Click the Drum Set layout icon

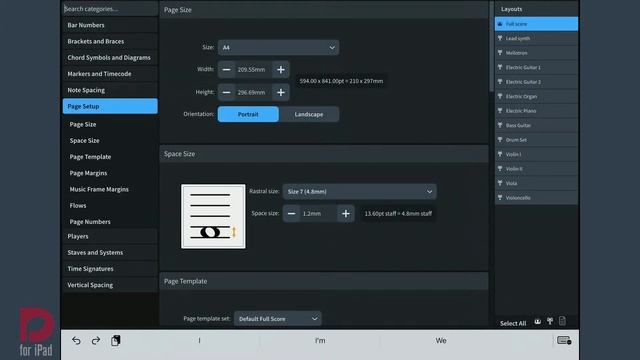(500, 140)
